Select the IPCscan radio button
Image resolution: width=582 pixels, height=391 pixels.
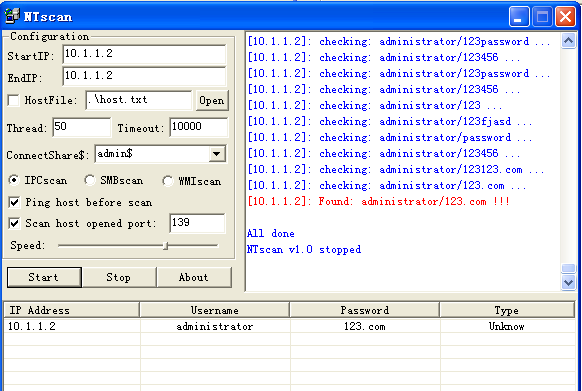[14, 180]
